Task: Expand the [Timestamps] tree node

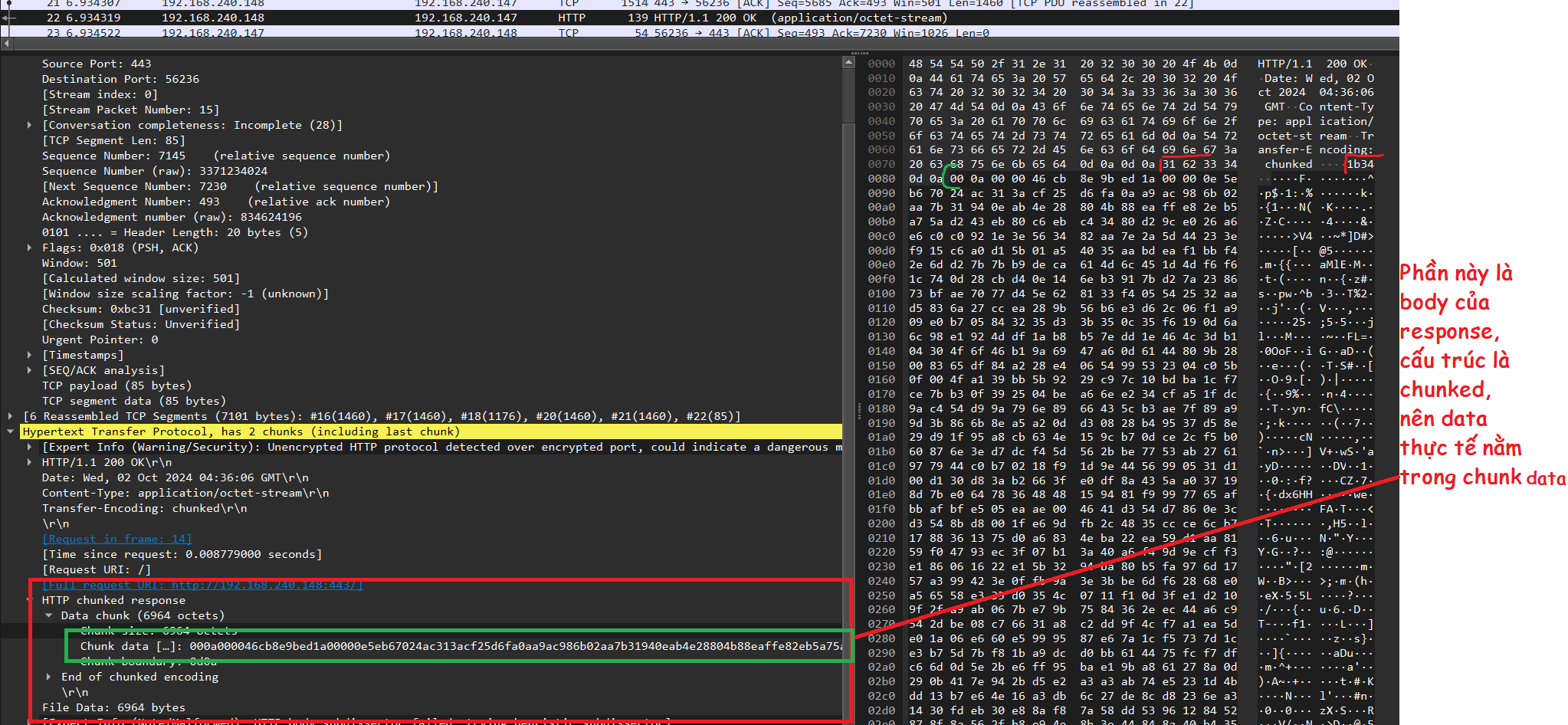Action: click(x=29, y=355)
